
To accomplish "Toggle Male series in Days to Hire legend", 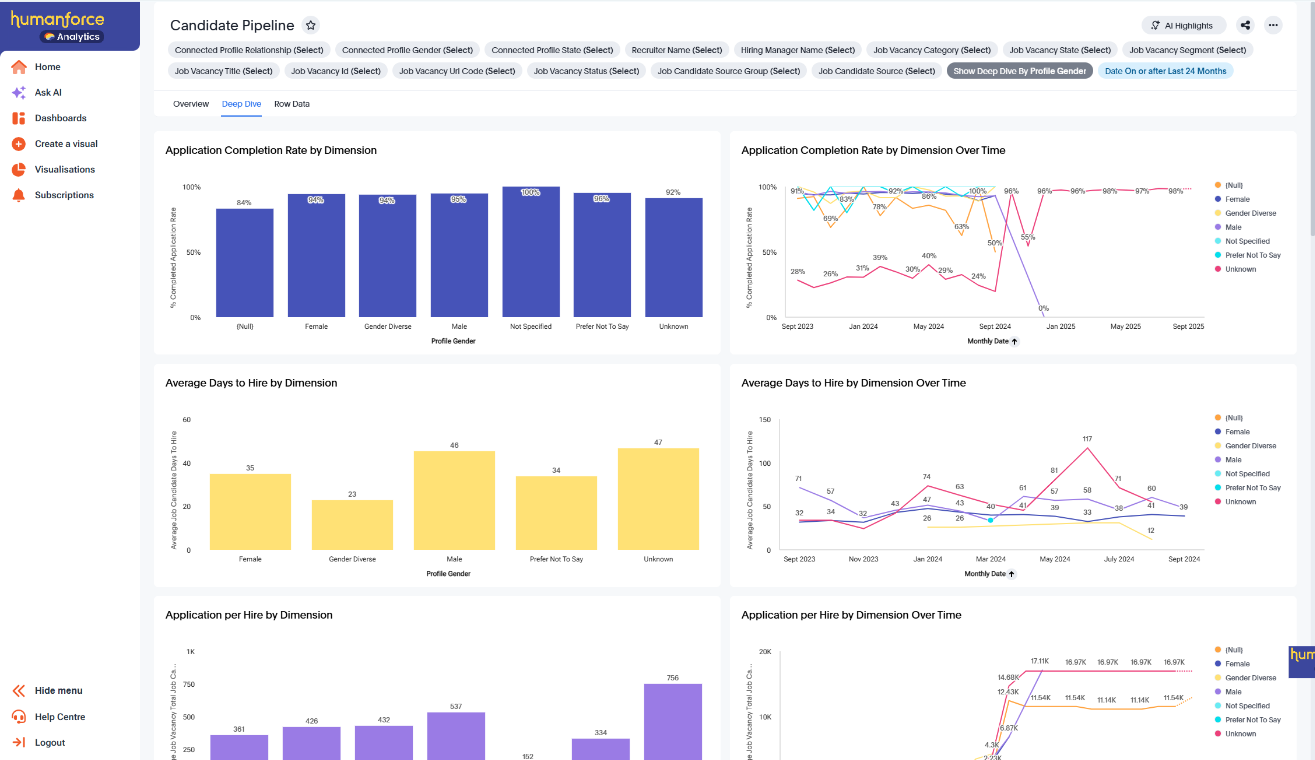I will point(1232,460).
